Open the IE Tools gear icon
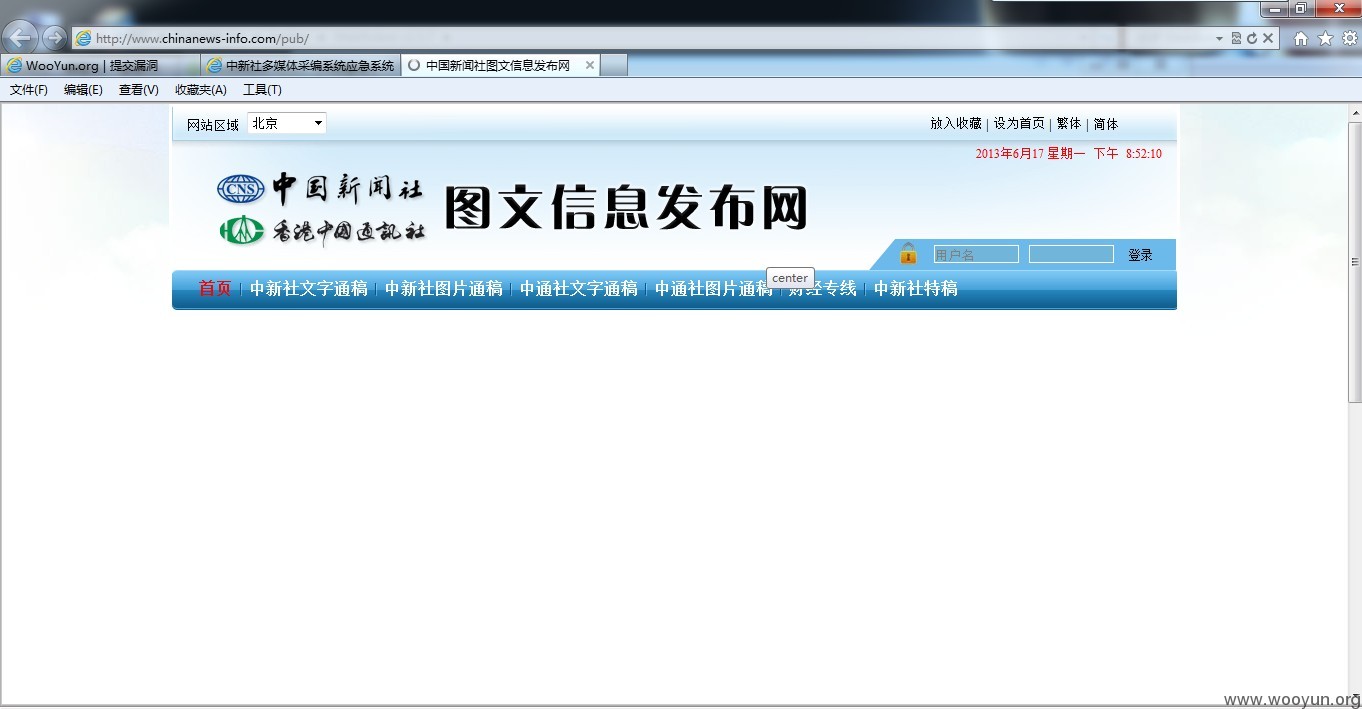Viewport: 1362px width, 709px height. [1349, 39]
